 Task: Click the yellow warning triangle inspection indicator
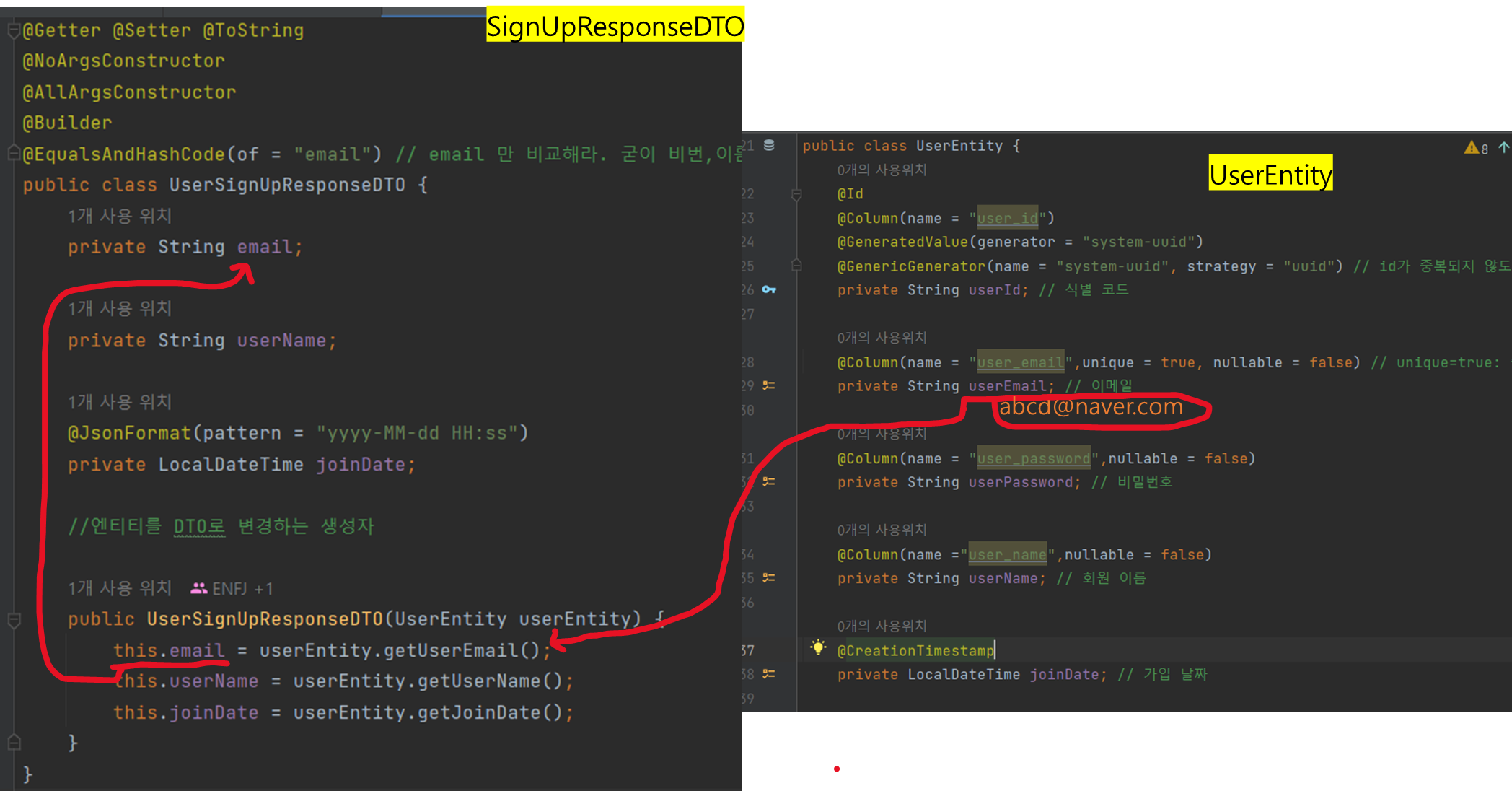click(1471, 148)
